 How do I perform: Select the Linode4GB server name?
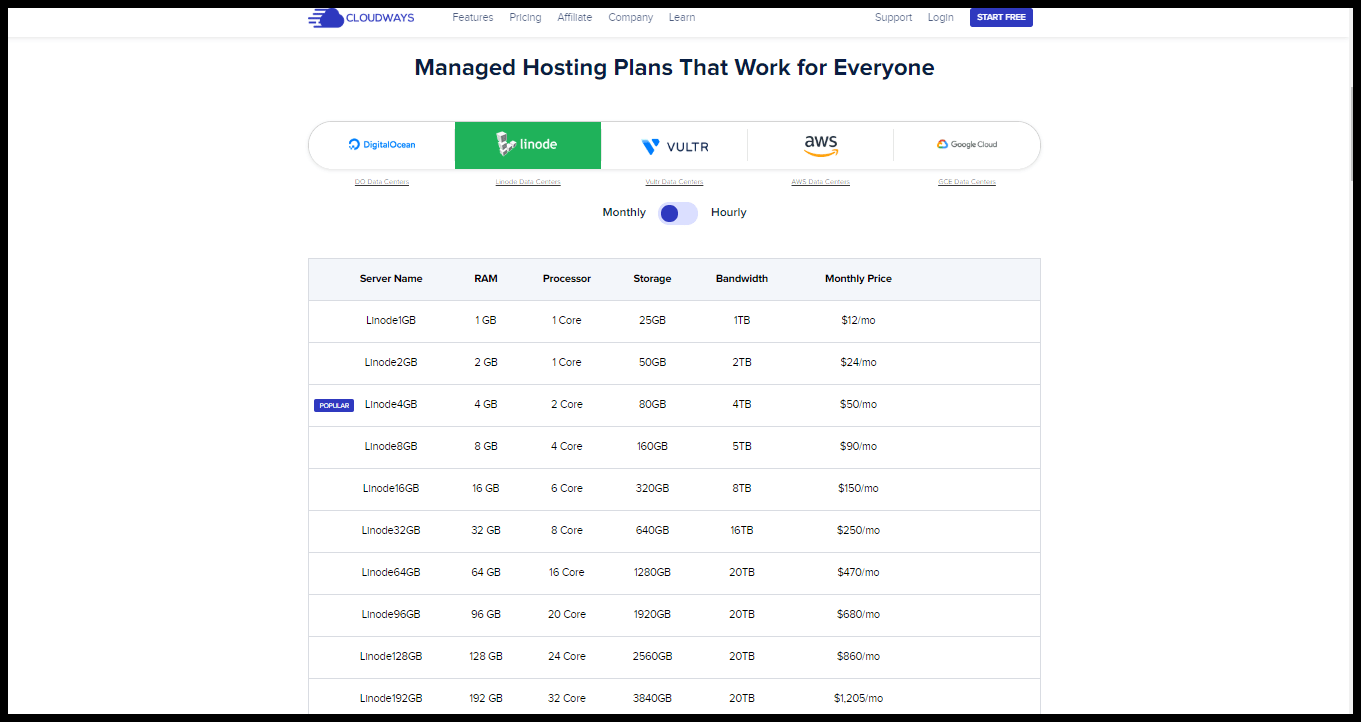[391, 405]
